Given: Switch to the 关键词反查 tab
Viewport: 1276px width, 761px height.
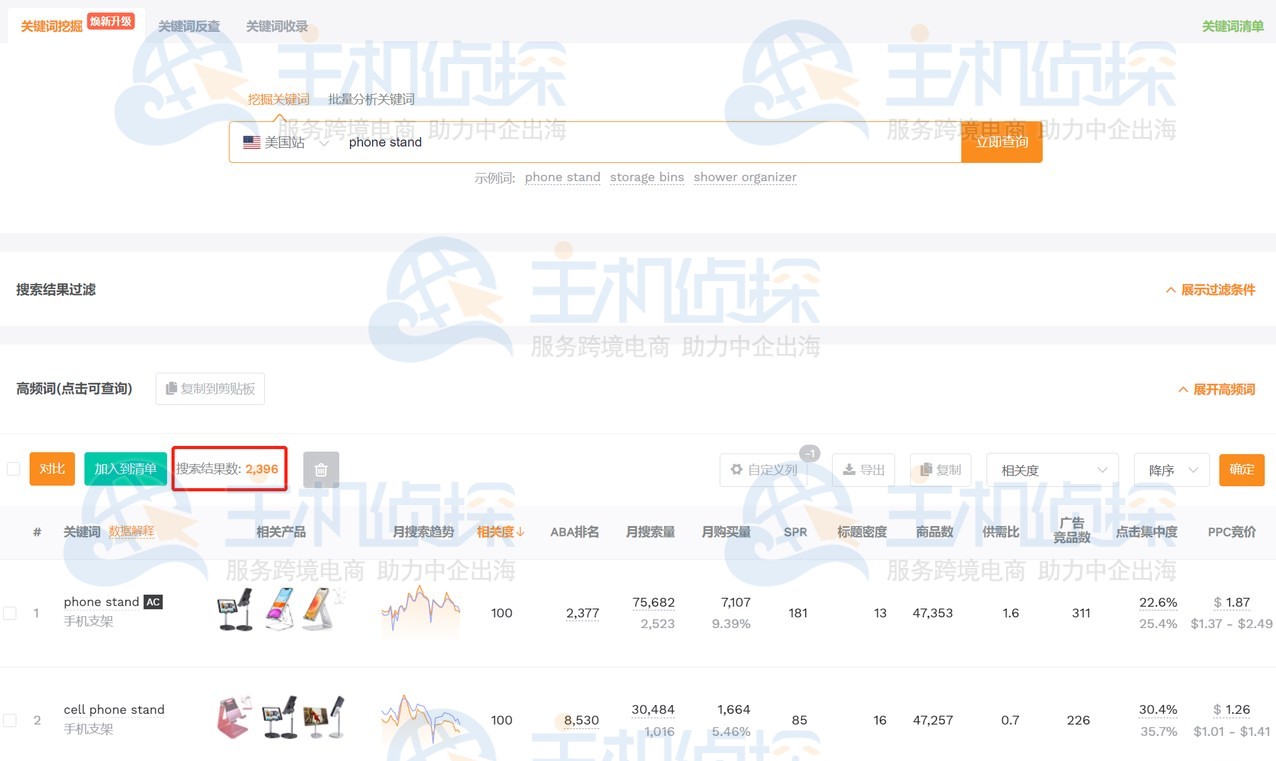Looking at the screenshot, I should coord(188,25).
